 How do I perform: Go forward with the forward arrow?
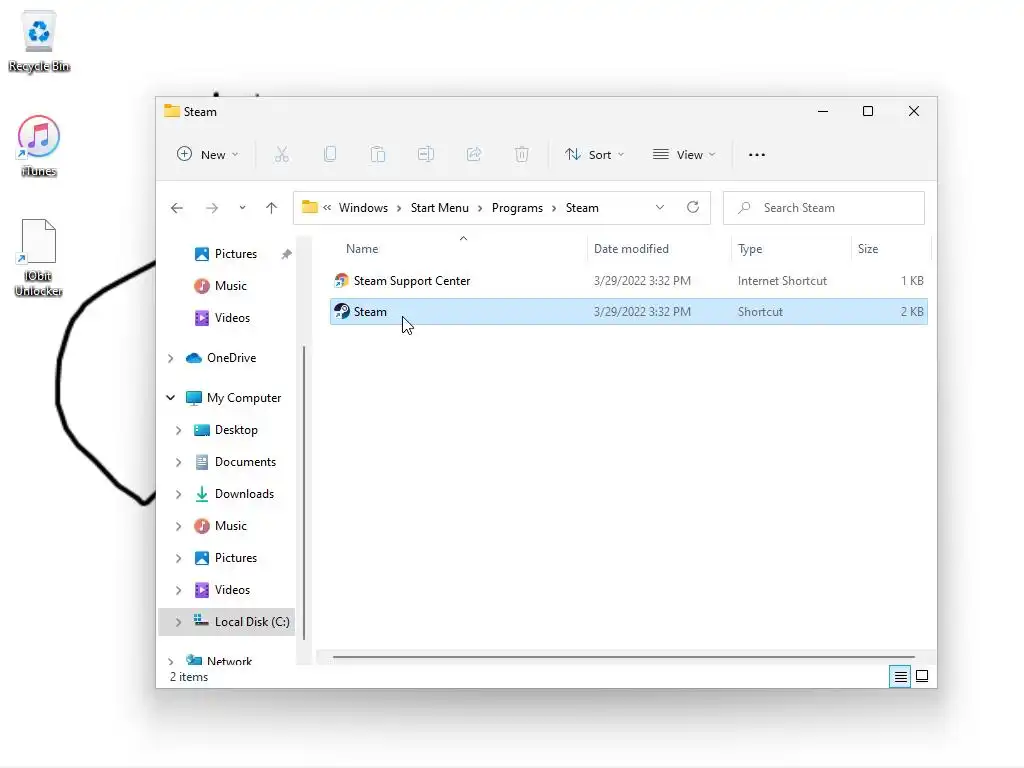(x=212, y=208)
